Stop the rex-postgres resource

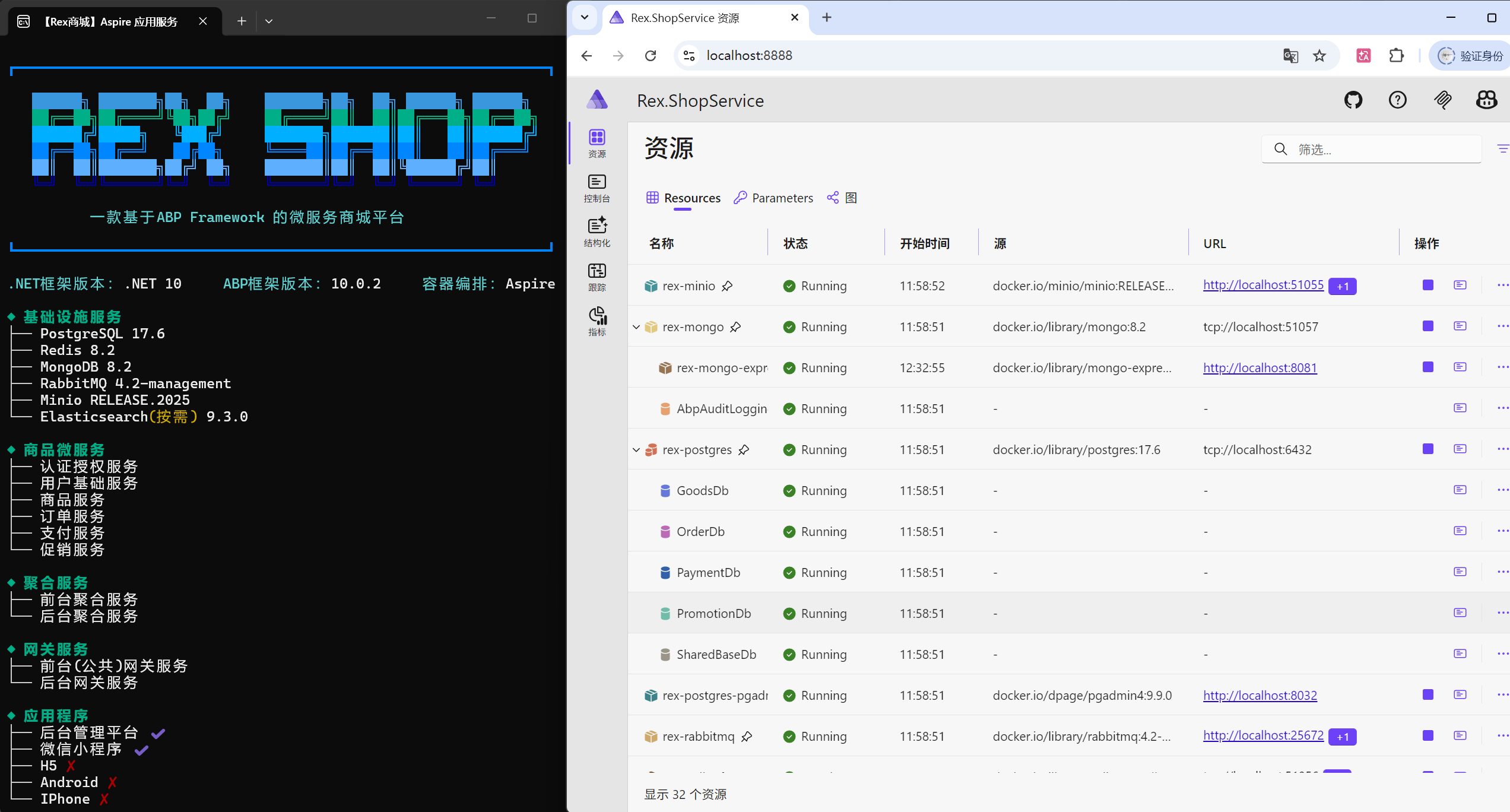pyautogui.click(x=1428, y=449)
